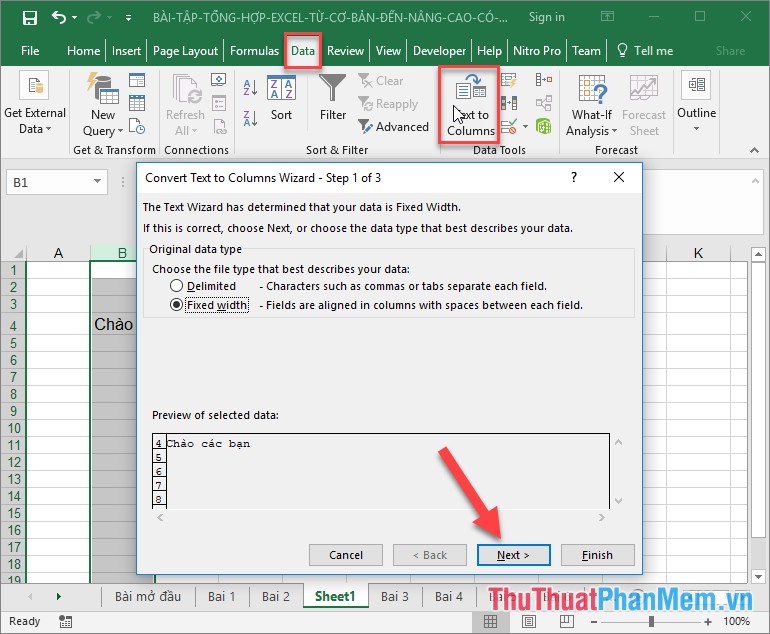Click the preview scroll right arrow
Screen dimensions: 770x634
(602, 518)
